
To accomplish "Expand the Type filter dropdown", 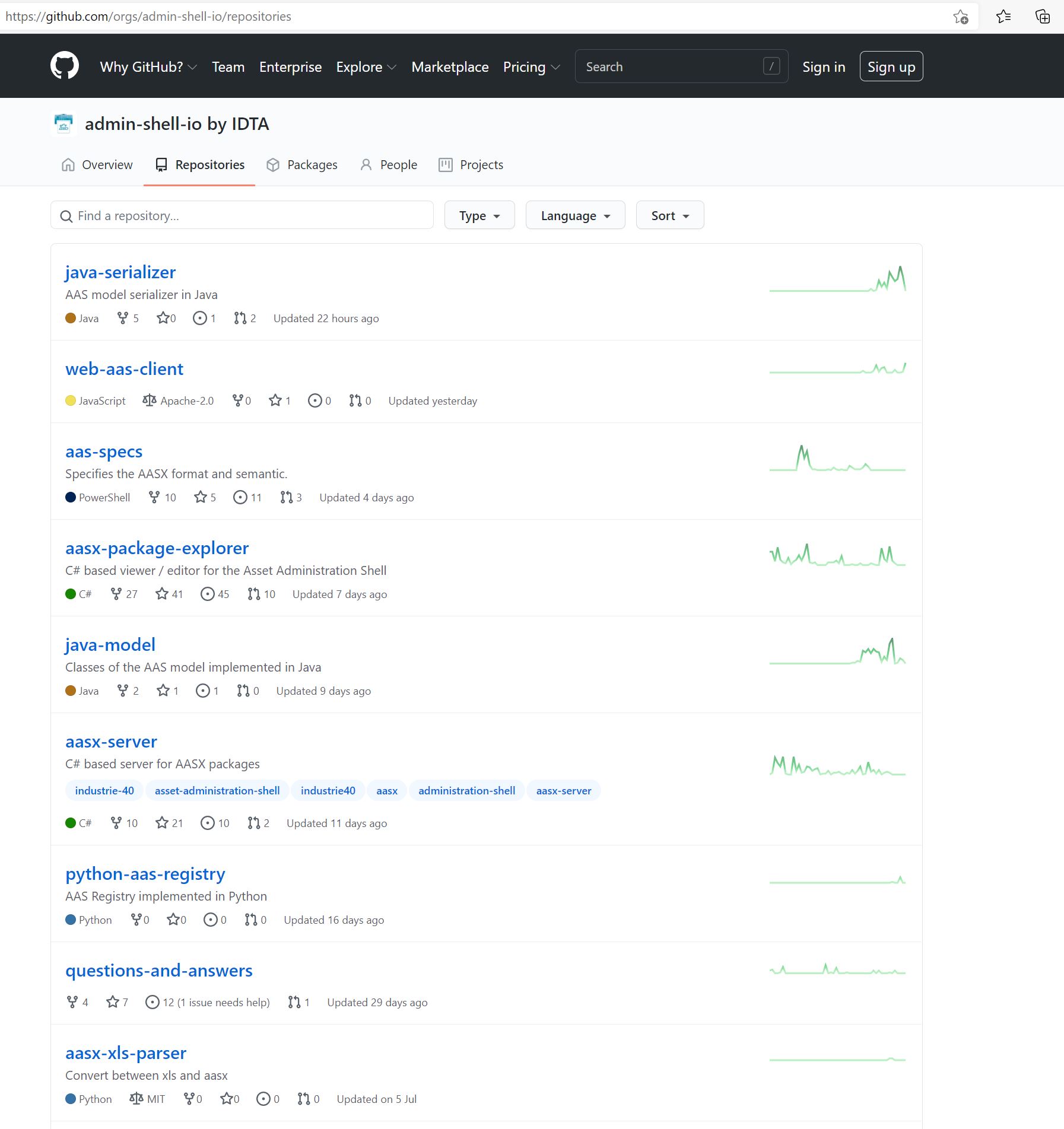I will (479, 215).
